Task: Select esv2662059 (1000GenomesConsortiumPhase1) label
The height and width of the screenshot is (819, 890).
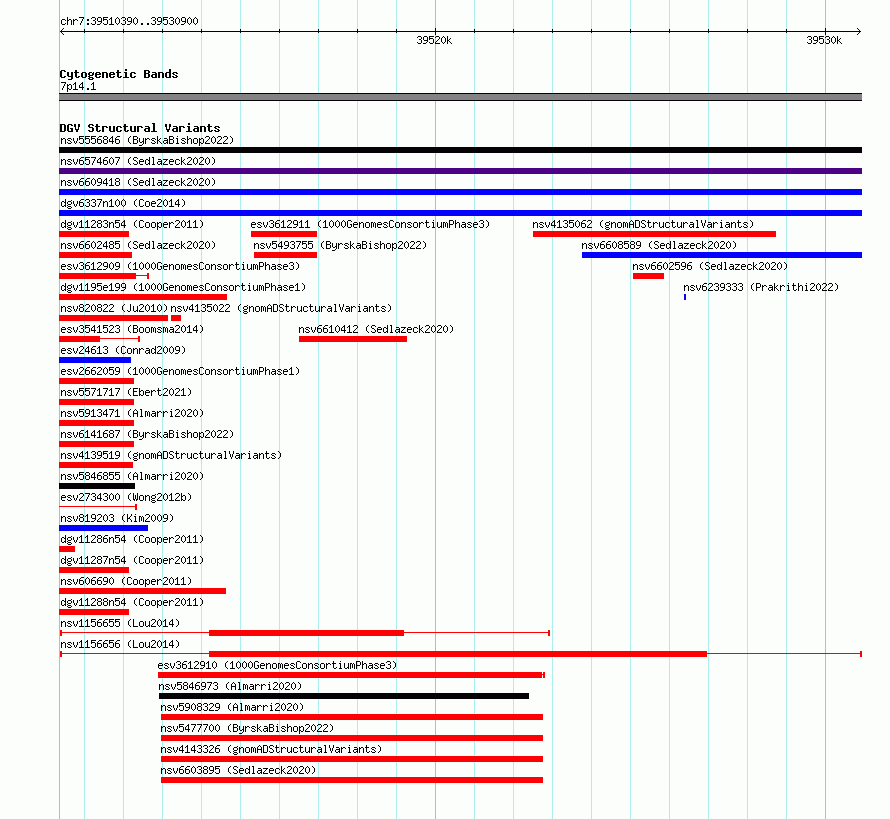Action: coord(180,371)
